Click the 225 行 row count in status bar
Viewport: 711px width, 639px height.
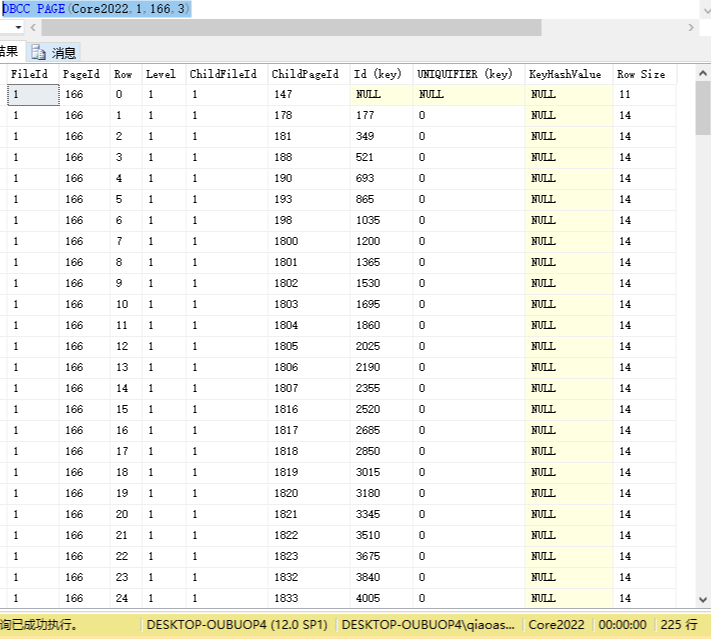coord(678,625)
